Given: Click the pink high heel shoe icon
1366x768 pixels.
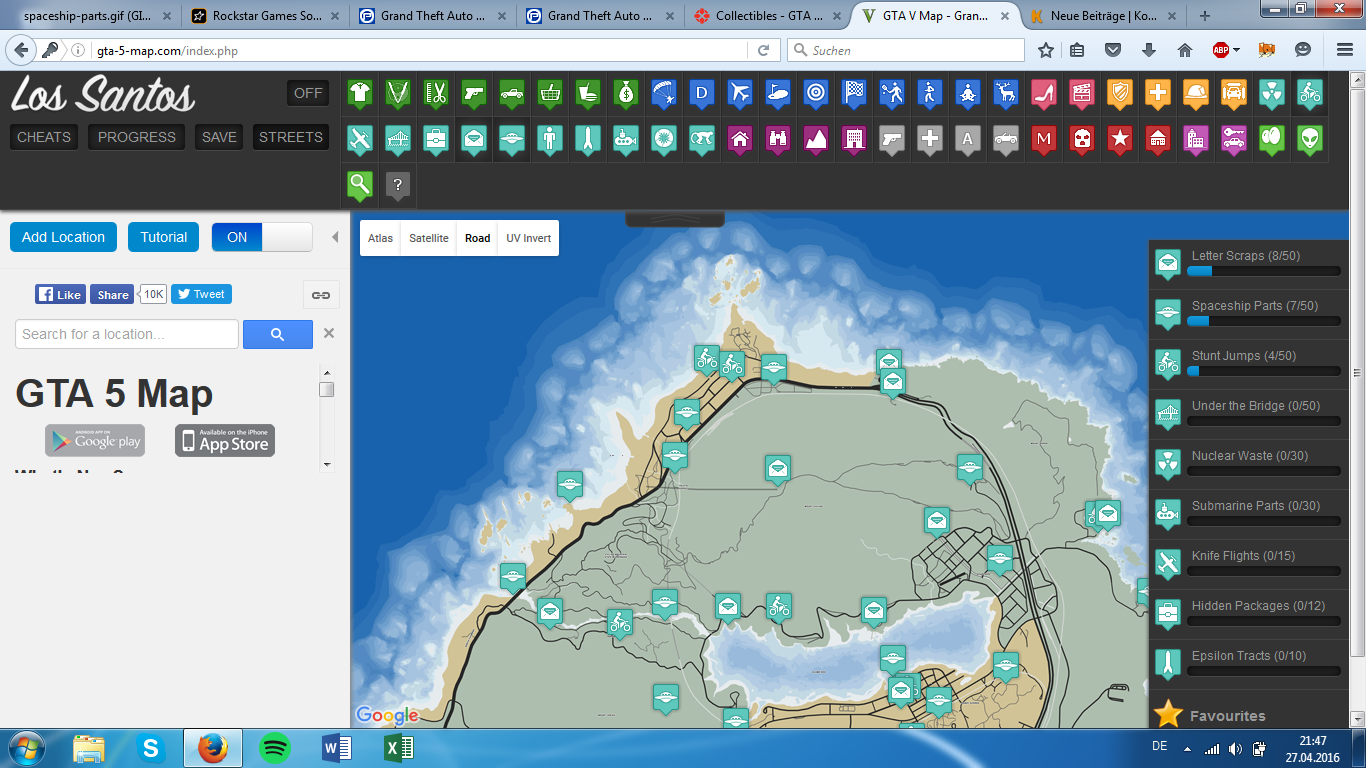Looking at the screenshot, I should (x=1043, y=94).
